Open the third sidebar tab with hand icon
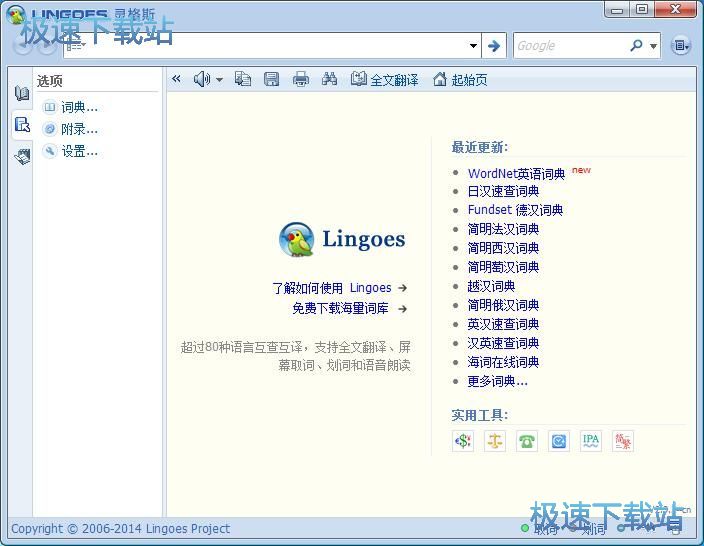The height and width of the screenshot is (546, 704). point(22,156)
